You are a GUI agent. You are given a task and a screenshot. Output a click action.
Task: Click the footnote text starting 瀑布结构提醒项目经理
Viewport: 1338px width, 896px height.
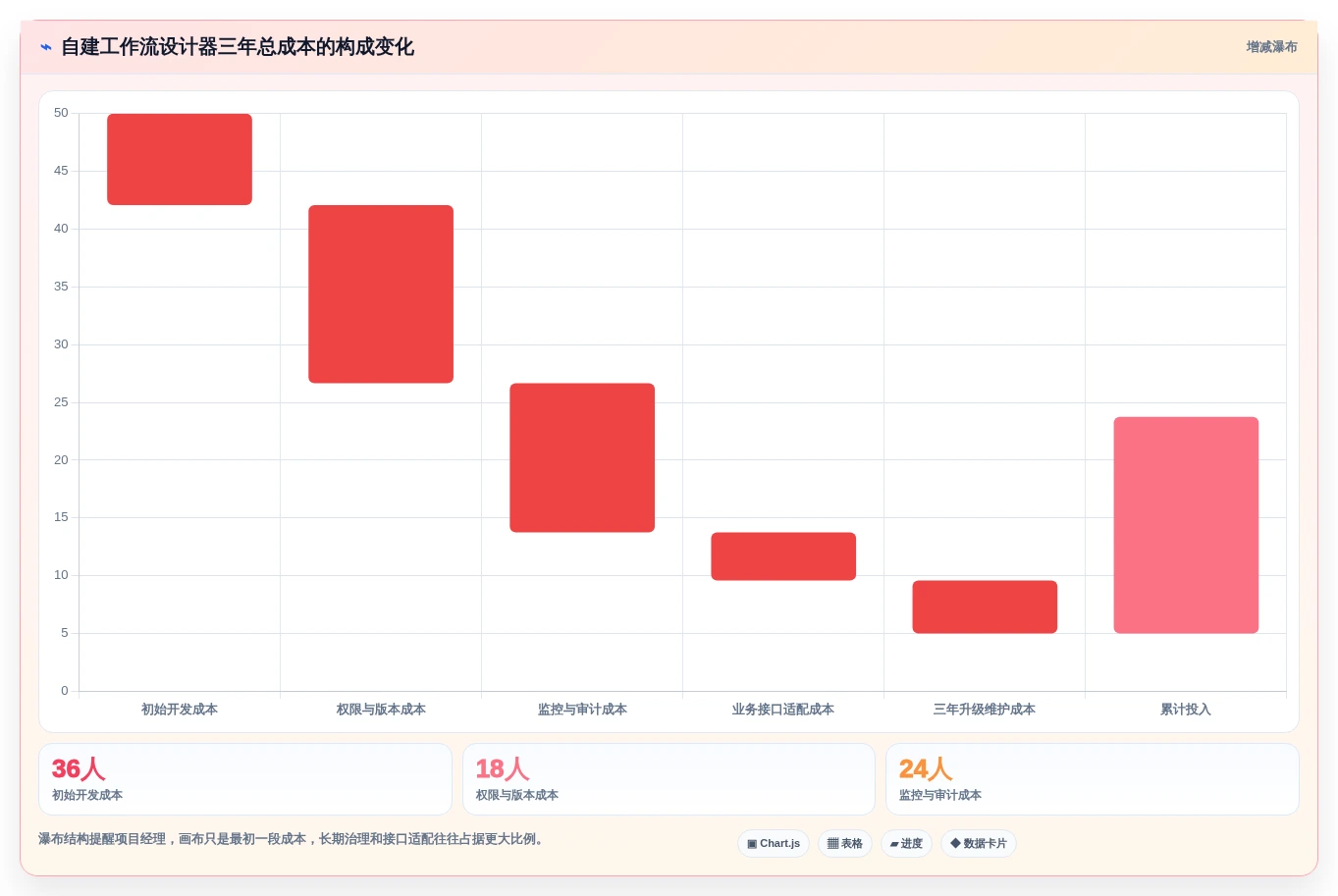(293, 839)
